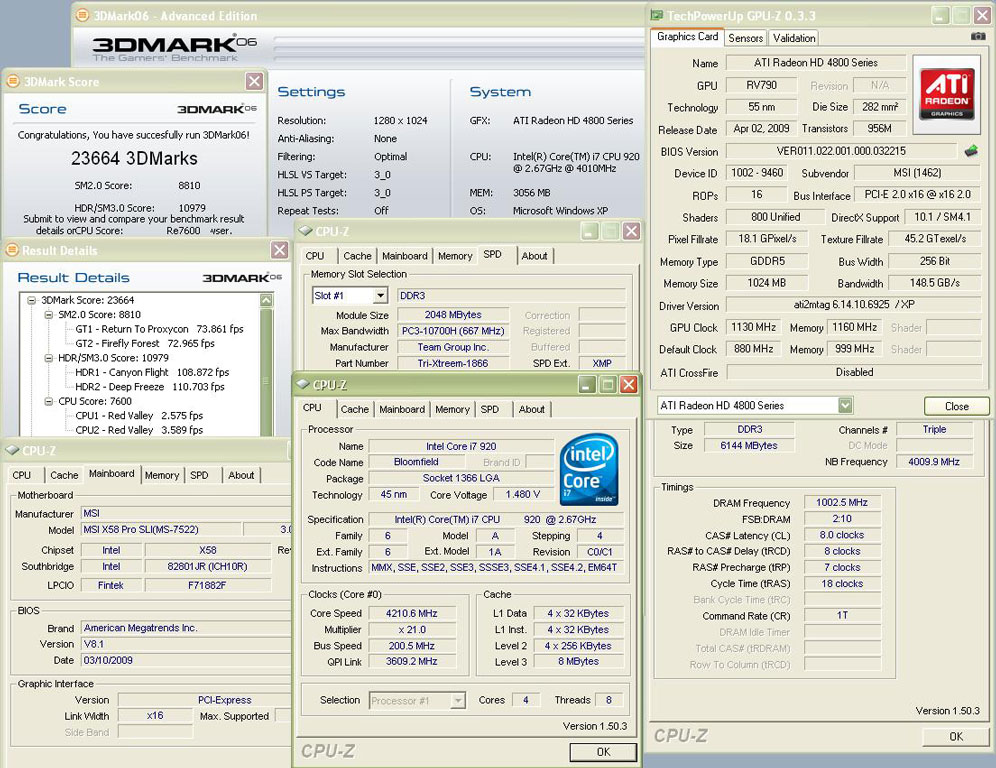Image resolution: width=996 pixels, height=768 pixels.
Task: Click the GPU-Z title bar app icon
Action: tap(657, 15)
